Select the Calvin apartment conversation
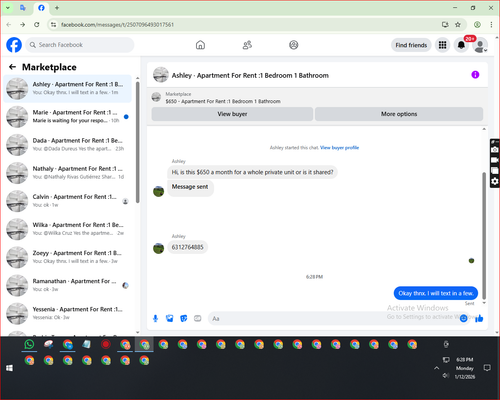The image size is (500, 400). 67,201
